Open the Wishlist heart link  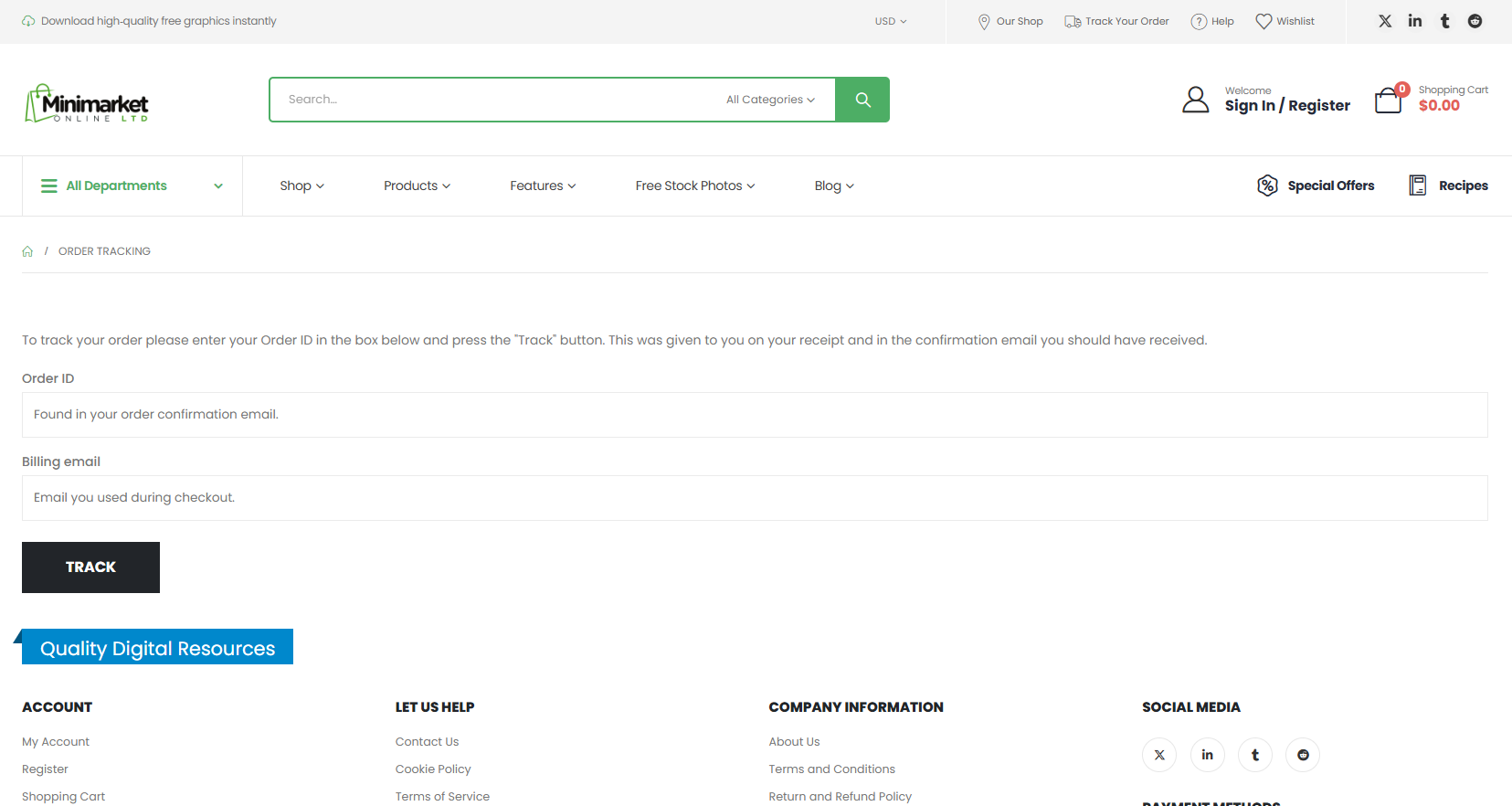coord(1285,21)
